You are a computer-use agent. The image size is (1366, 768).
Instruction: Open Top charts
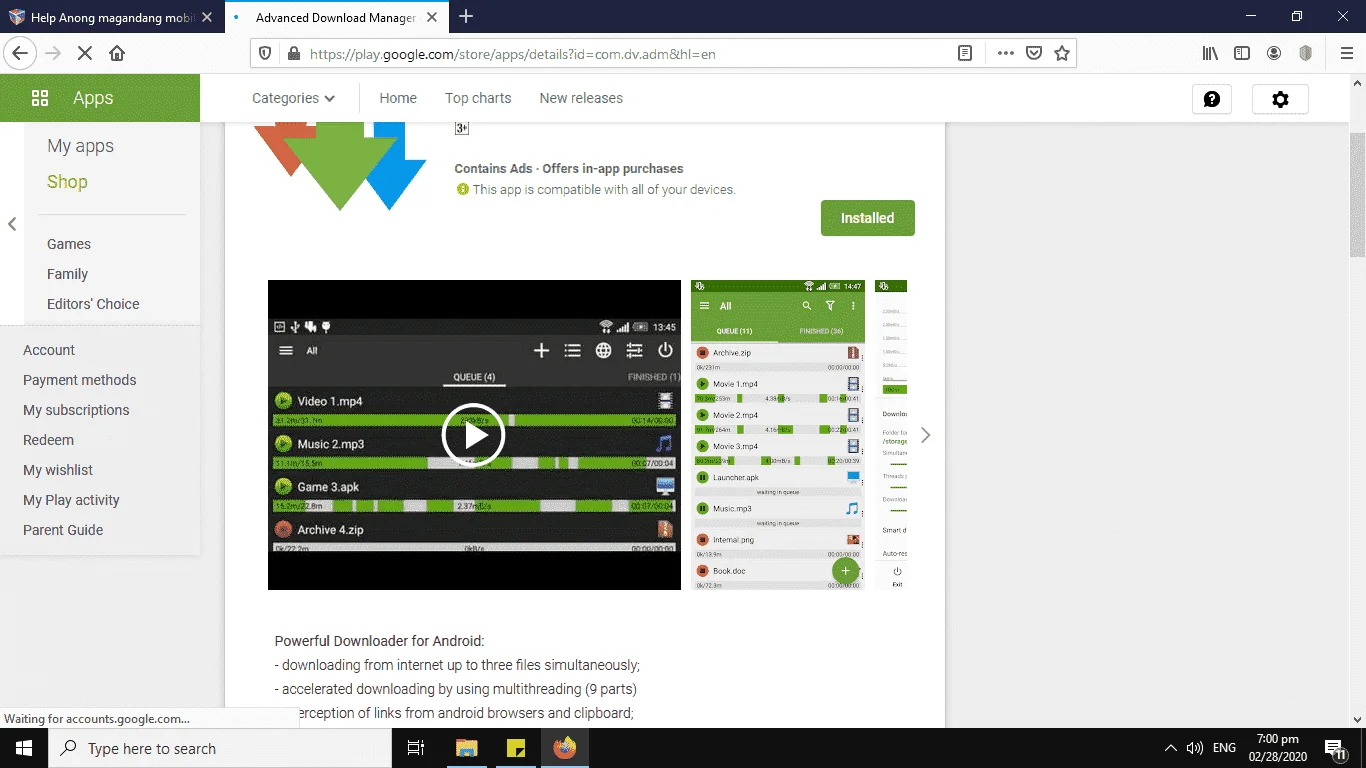[x=478, y=98]
